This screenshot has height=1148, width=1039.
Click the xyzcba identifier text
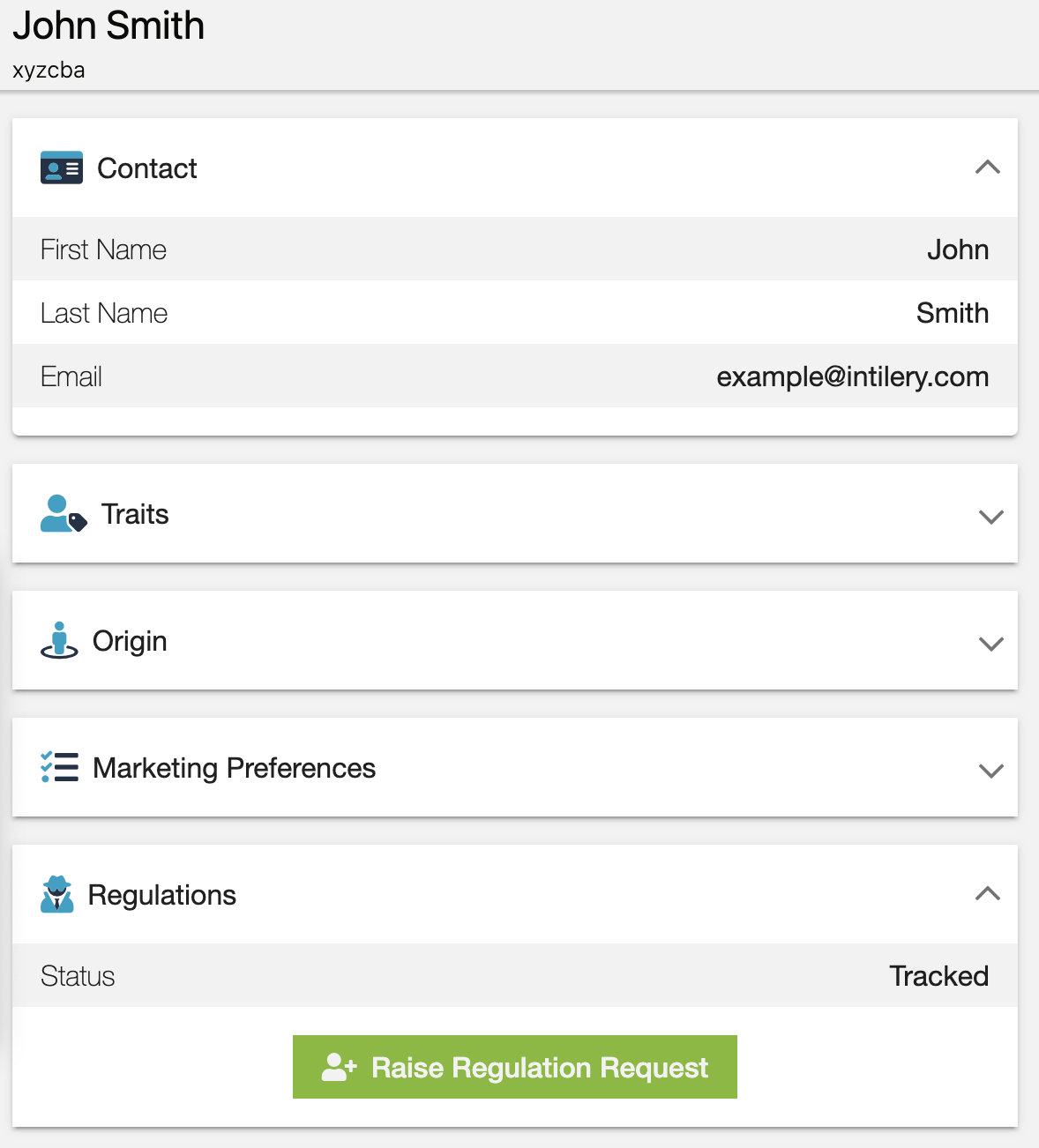(49, 71)
